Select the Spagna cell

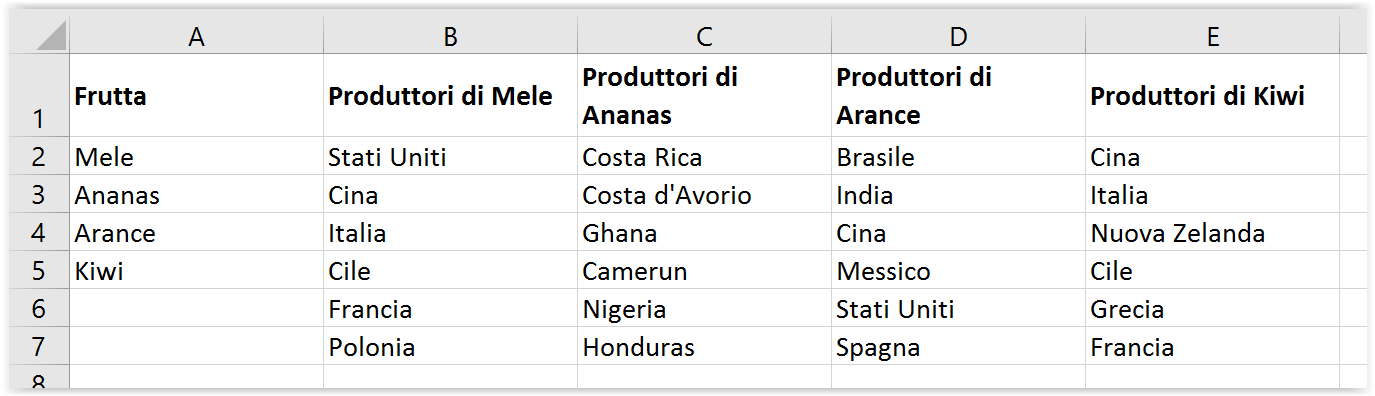click(959, 347)
